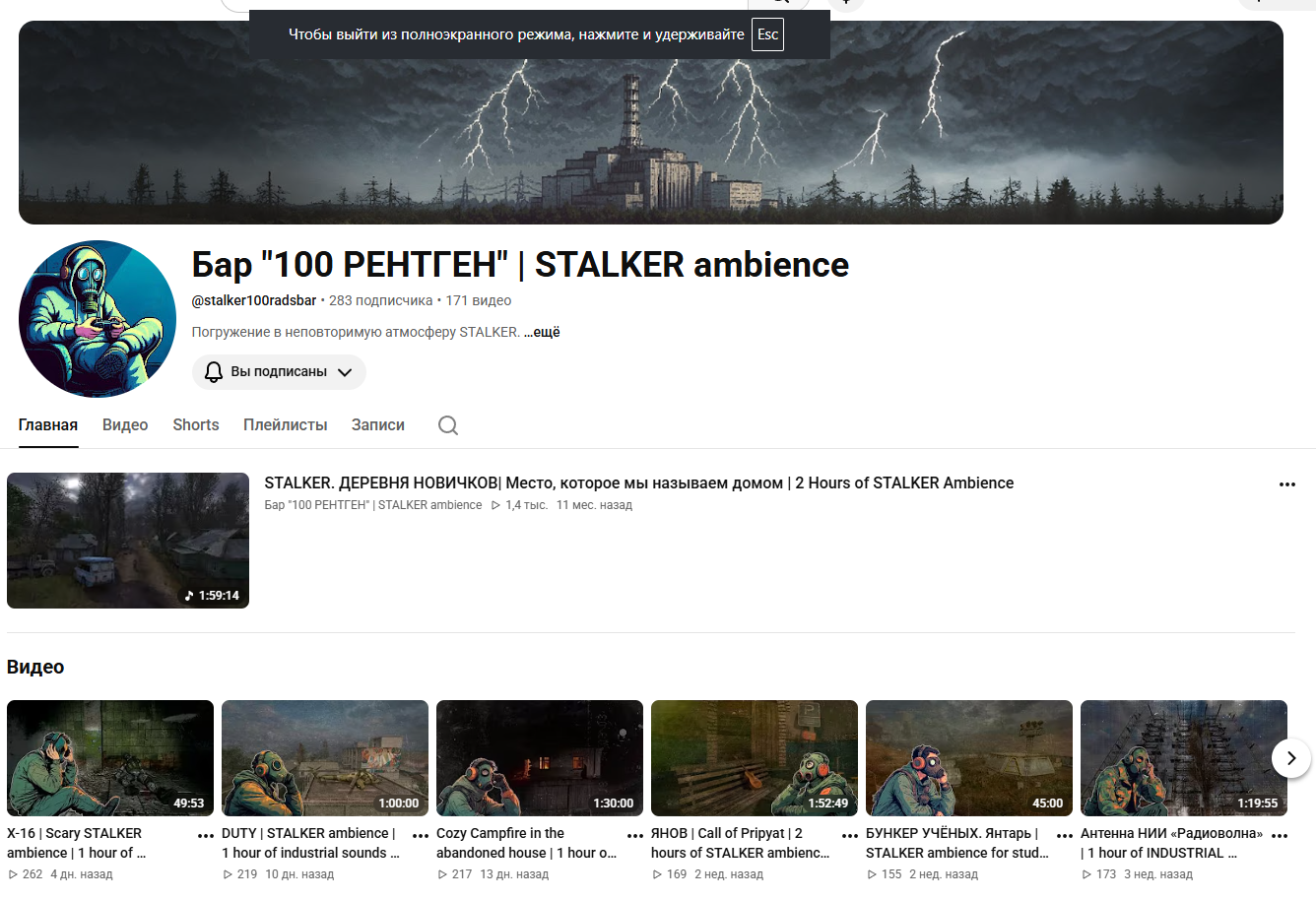Screen dimensions: 1316x900
Task: Click the 11 мес. назад upload date
Action: pyautogui.click(x=594, y=505)
